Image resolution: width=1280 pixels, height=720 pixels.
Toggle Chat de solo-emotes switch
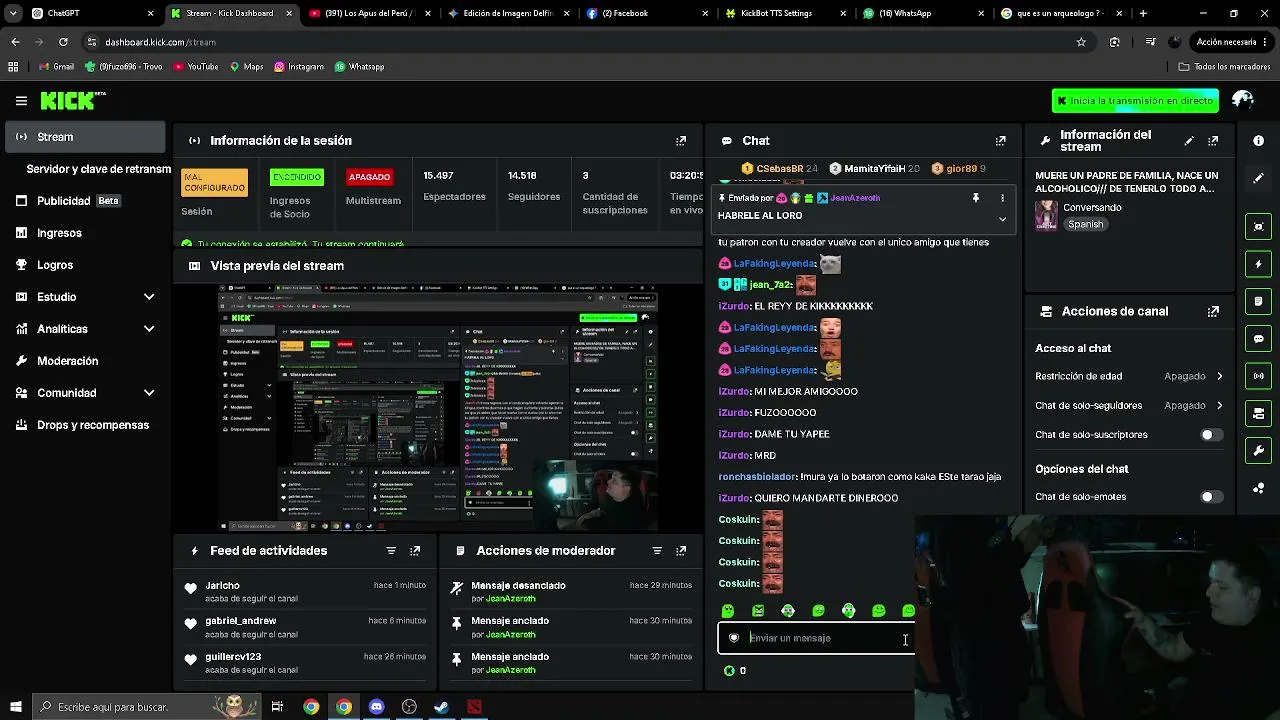tap(1211, 497)
